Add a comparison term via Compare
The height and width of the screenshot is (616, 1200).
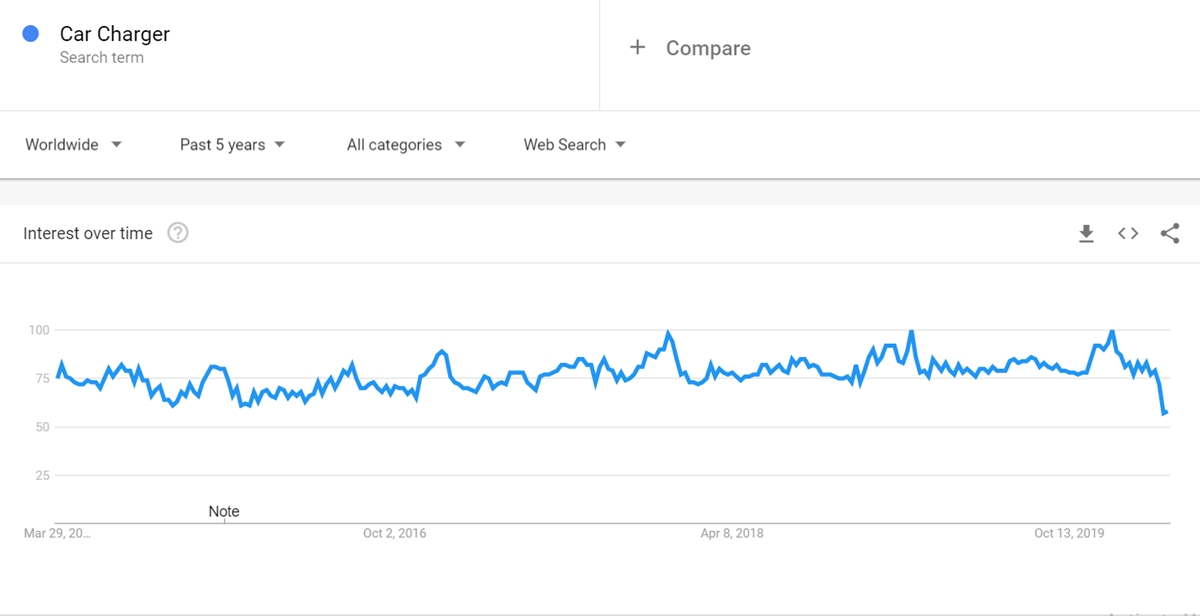click(x=708, y=48)
